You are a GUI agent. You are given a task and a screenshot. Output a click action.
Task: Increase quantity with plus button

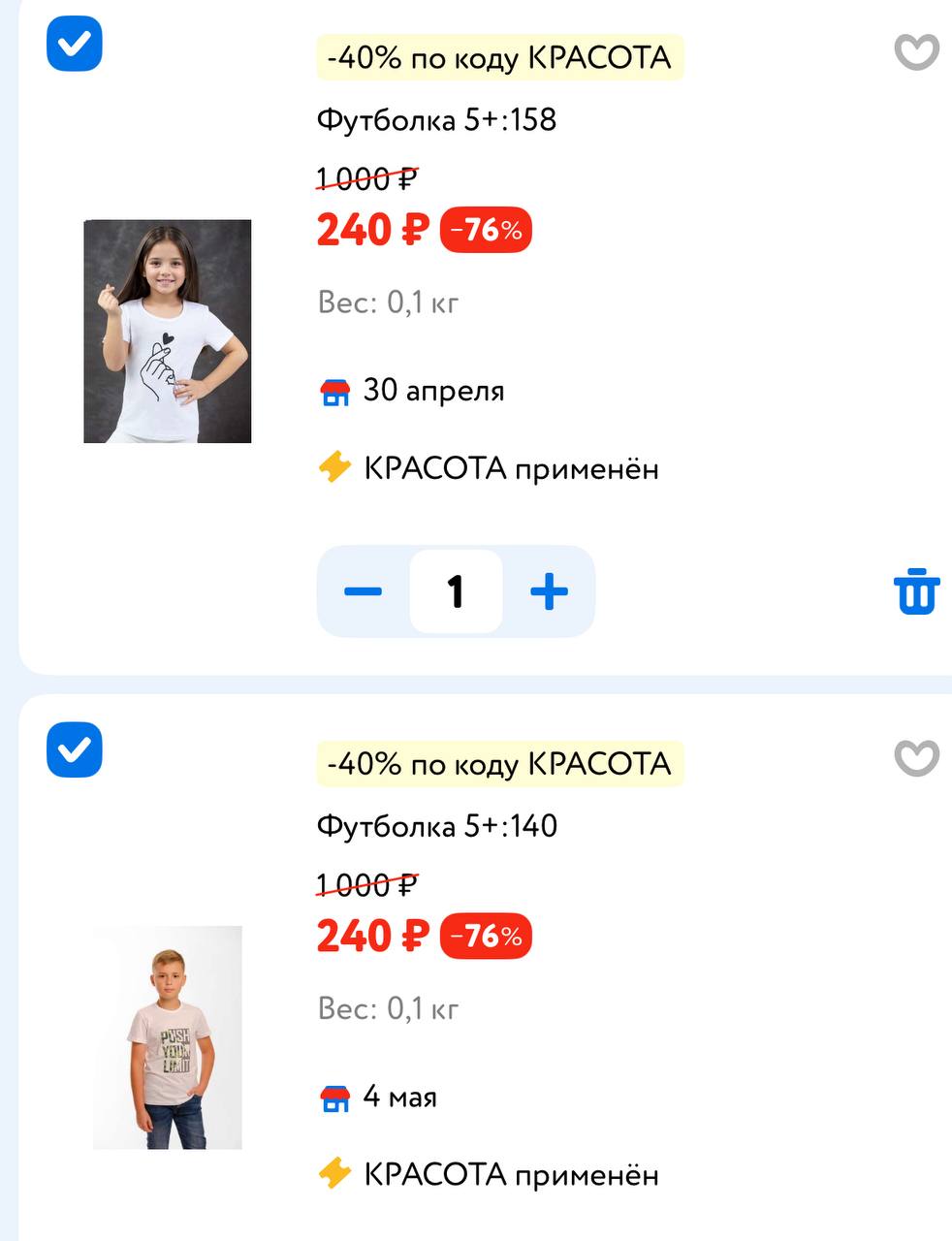(x=549, y=591)
